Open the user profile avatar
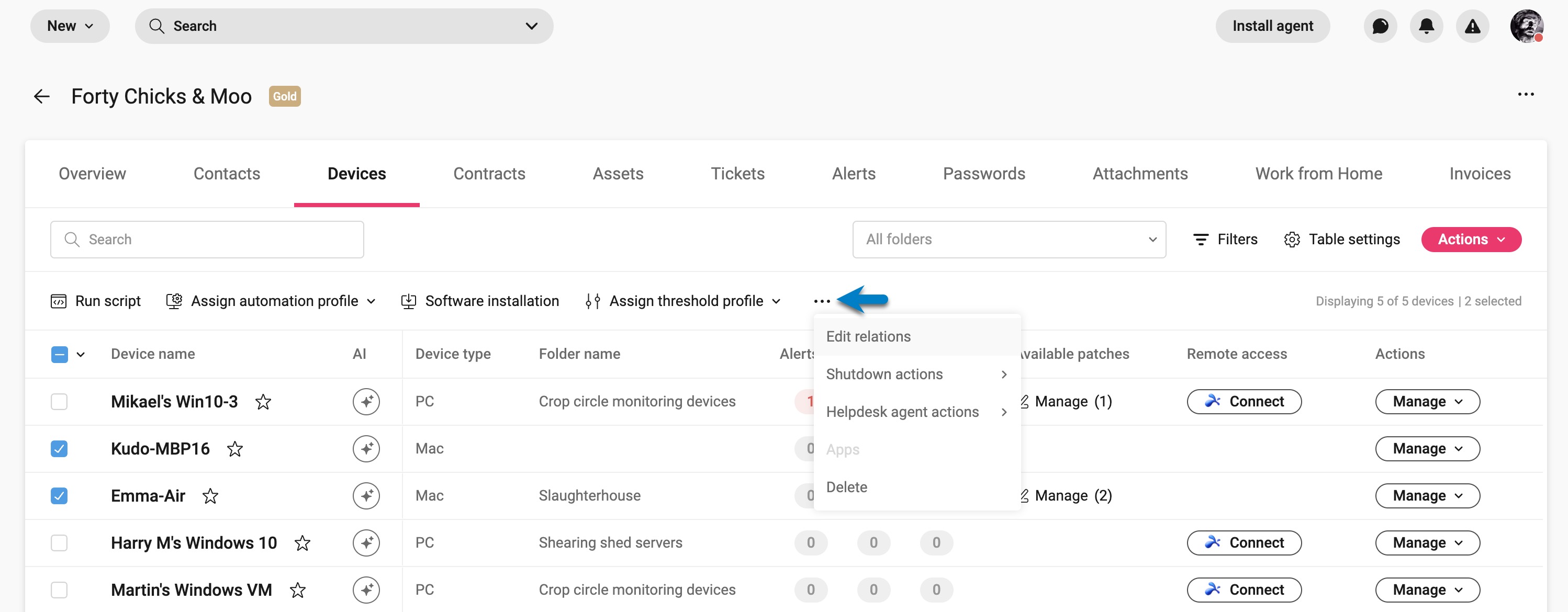1568x612 pixels. [1526, 26]
